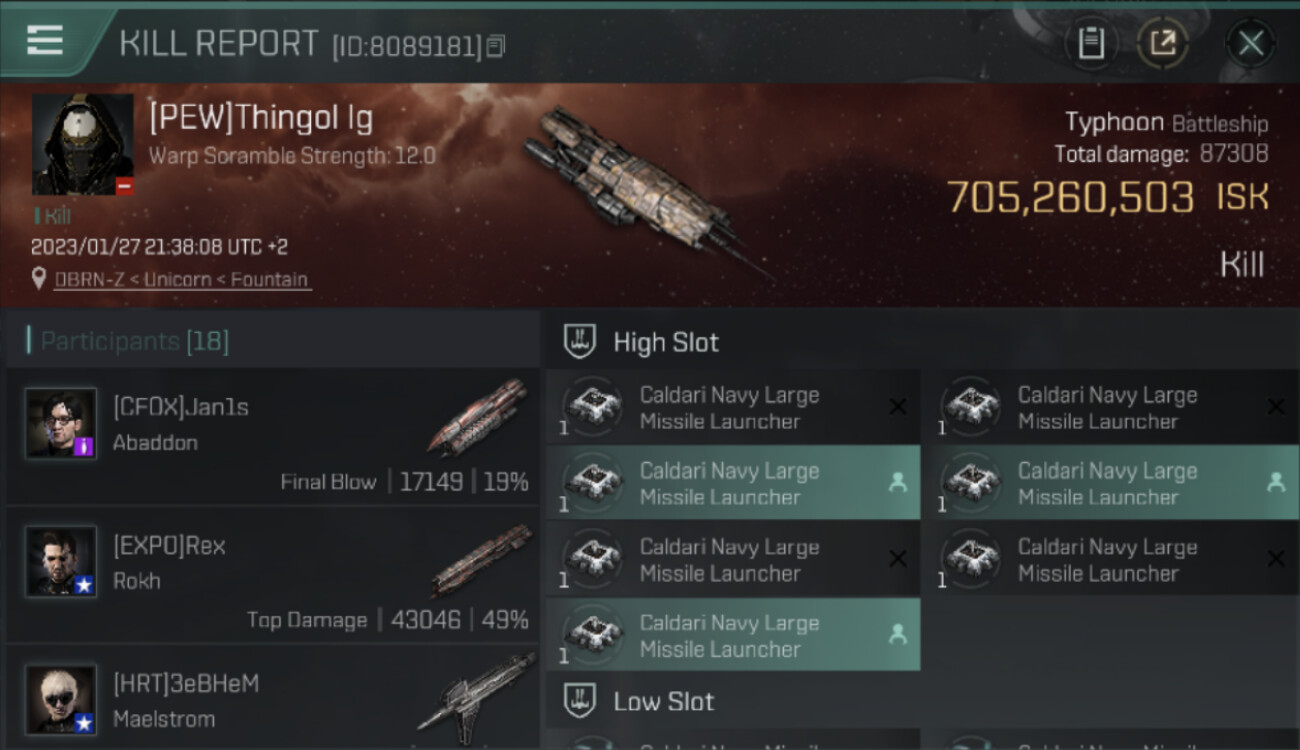Image resolution: width=1300 pixels, height=750 pixels.
Task: Share kill report via export icon
Action: pyautogui.click(x=1162, y=43)
